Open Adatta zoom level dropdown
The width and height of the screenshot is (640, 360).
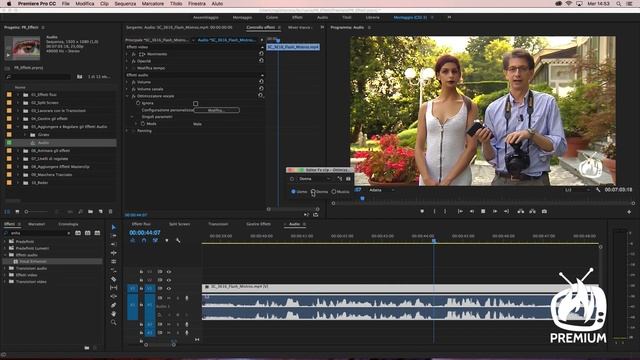point(381,190)
